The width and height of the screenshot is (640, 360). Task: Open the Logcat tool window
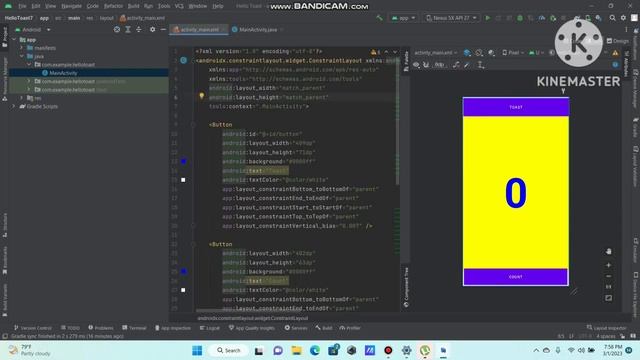[x=209, y=328]
